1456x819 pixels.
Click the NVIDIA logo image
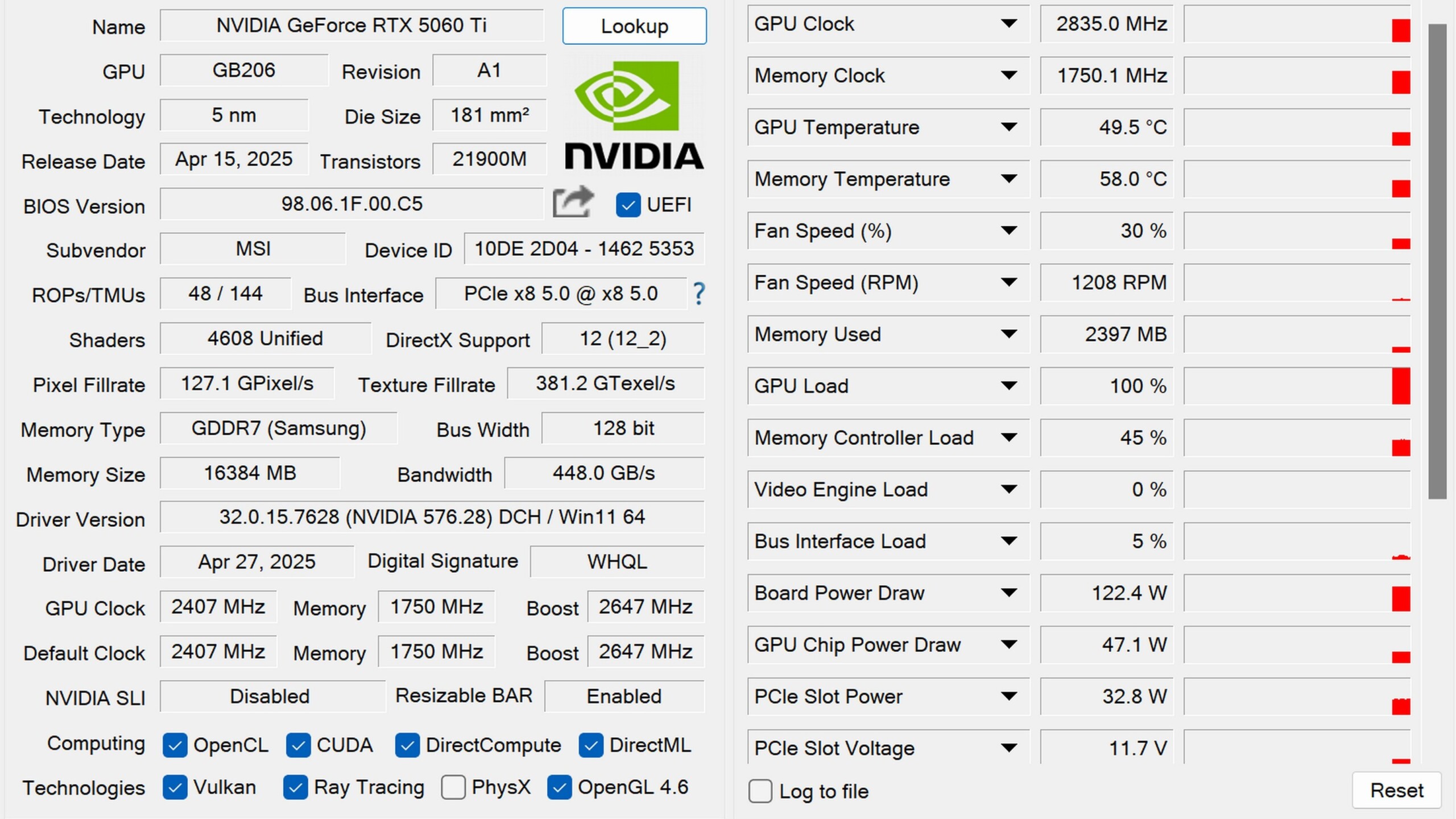(634, 115)
